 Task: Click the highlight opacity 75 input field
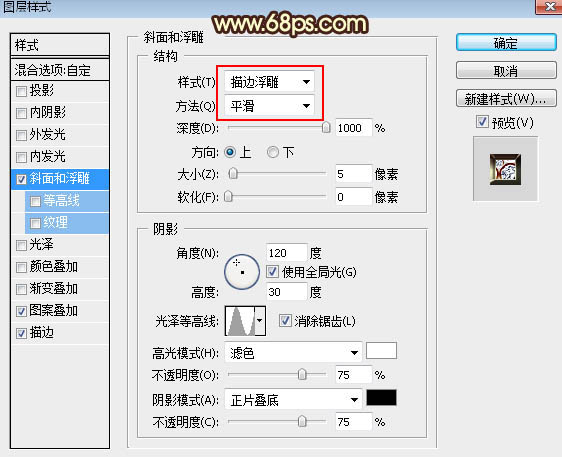click(x=353, y=375)
